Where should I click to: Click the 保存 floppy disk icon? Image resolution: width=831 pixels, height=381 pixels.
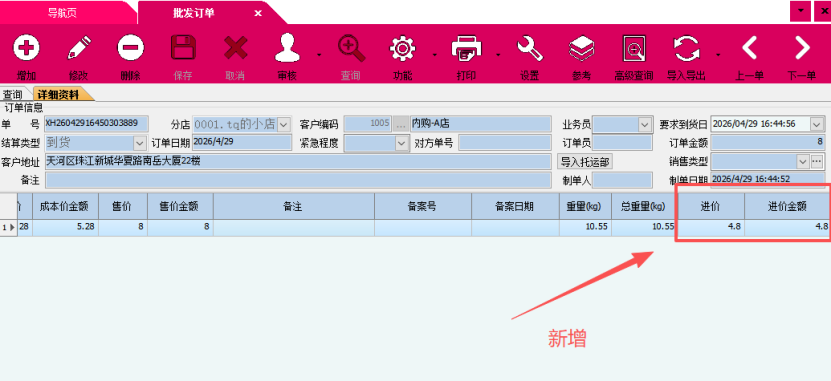click(183, 49)
